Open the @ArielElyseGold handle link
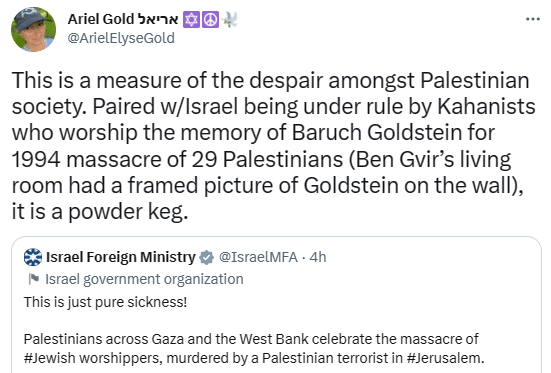 click(121, 38)
